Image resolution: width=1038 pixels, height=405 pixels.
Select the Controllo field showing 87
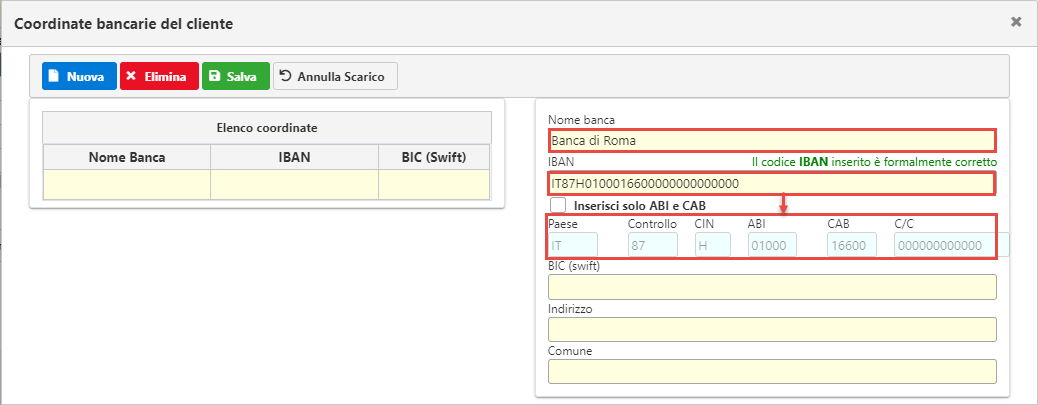tap(652, 245)
